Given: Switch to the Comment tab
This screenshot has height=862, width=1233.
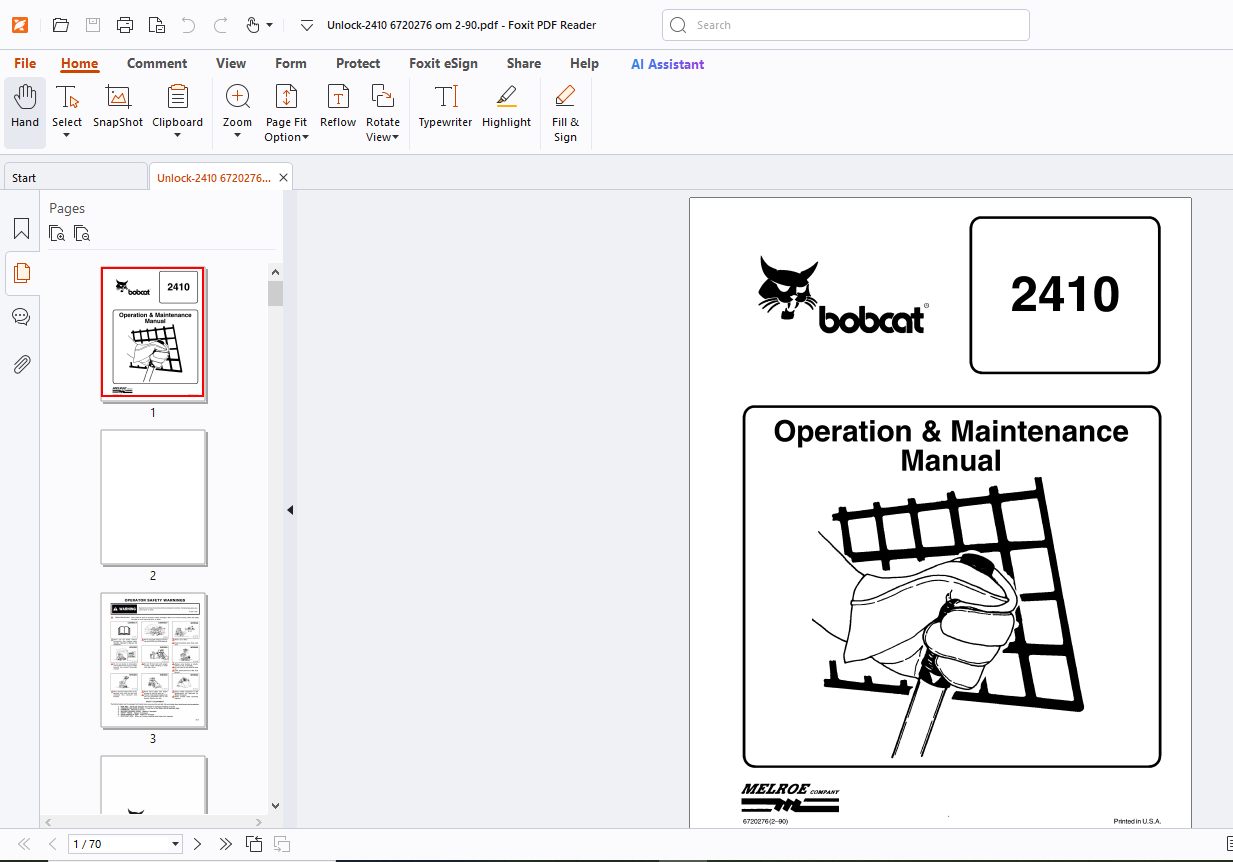Looking at the screenshot, I should (x=157, y=63).
